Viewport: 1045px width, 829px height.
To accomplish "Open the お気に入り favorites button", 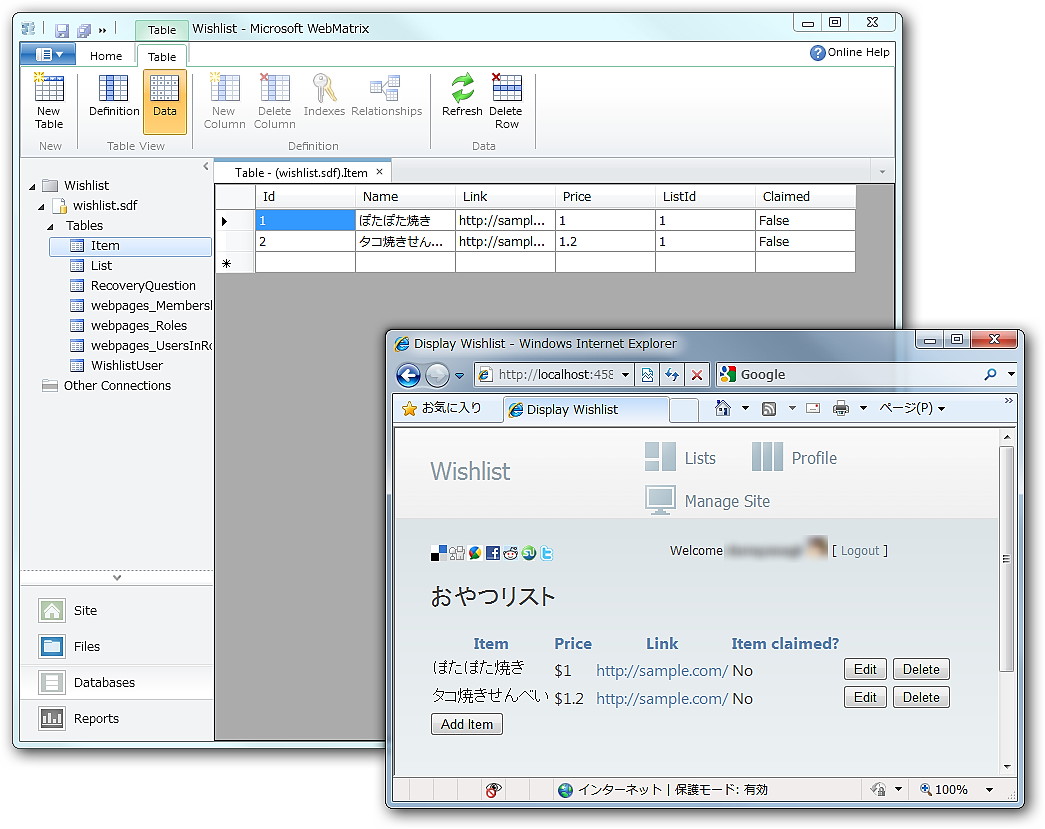I will point(442,408).
